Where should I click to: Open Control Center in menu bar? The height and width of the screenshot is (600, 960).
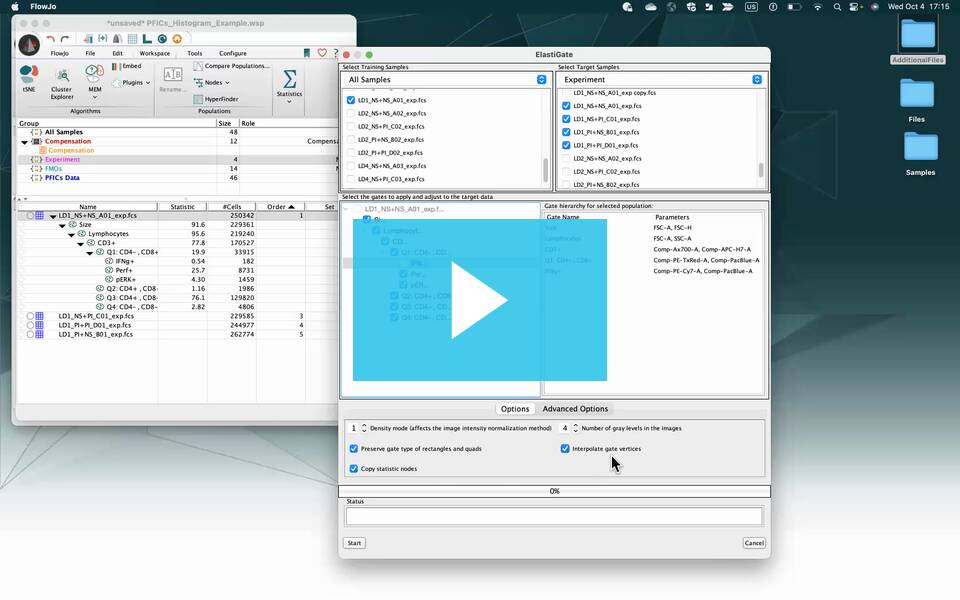point(855,7)
